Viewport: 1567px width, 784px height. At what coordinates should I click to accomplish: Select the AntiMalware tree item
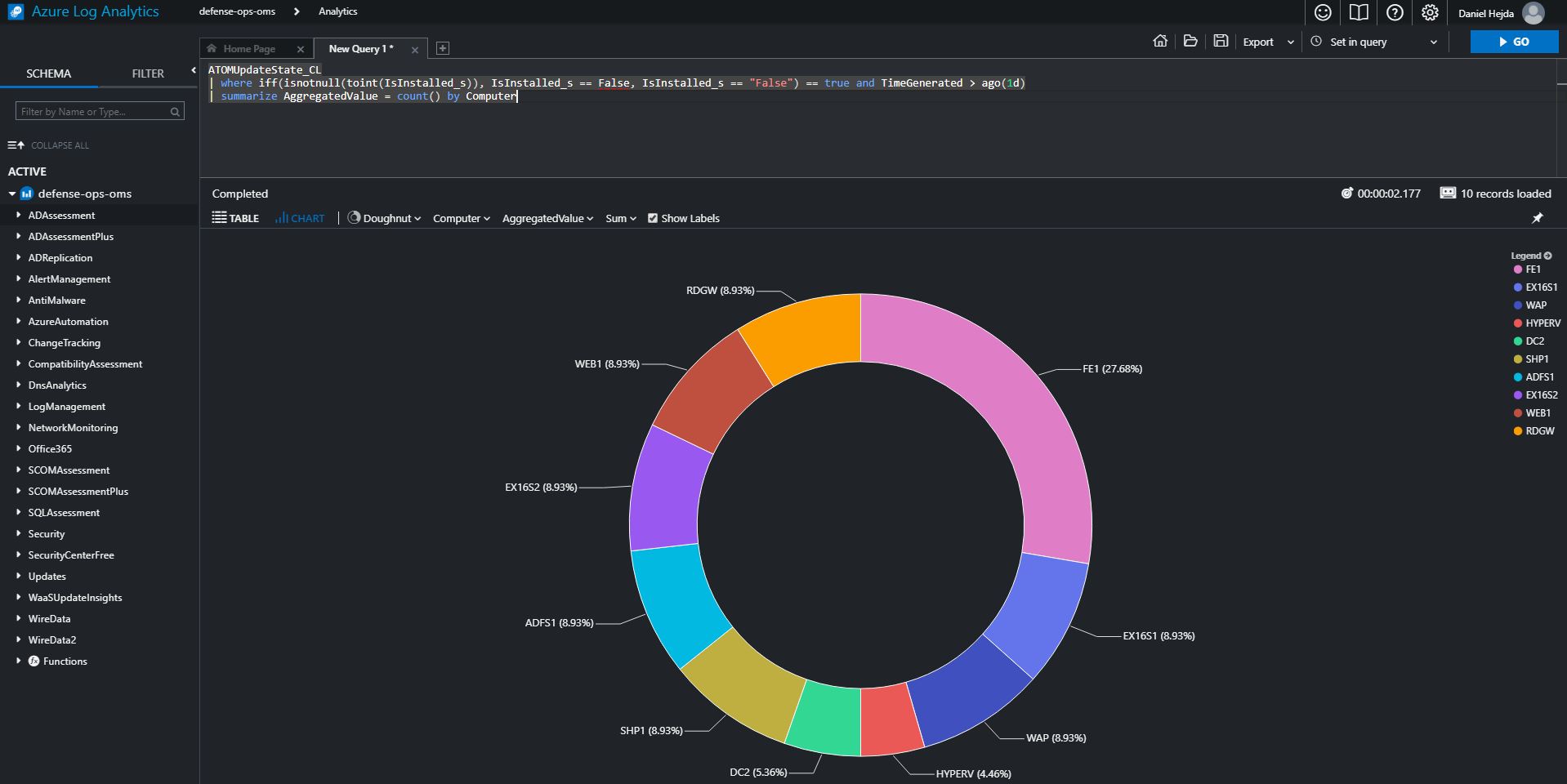click(56, 300)
